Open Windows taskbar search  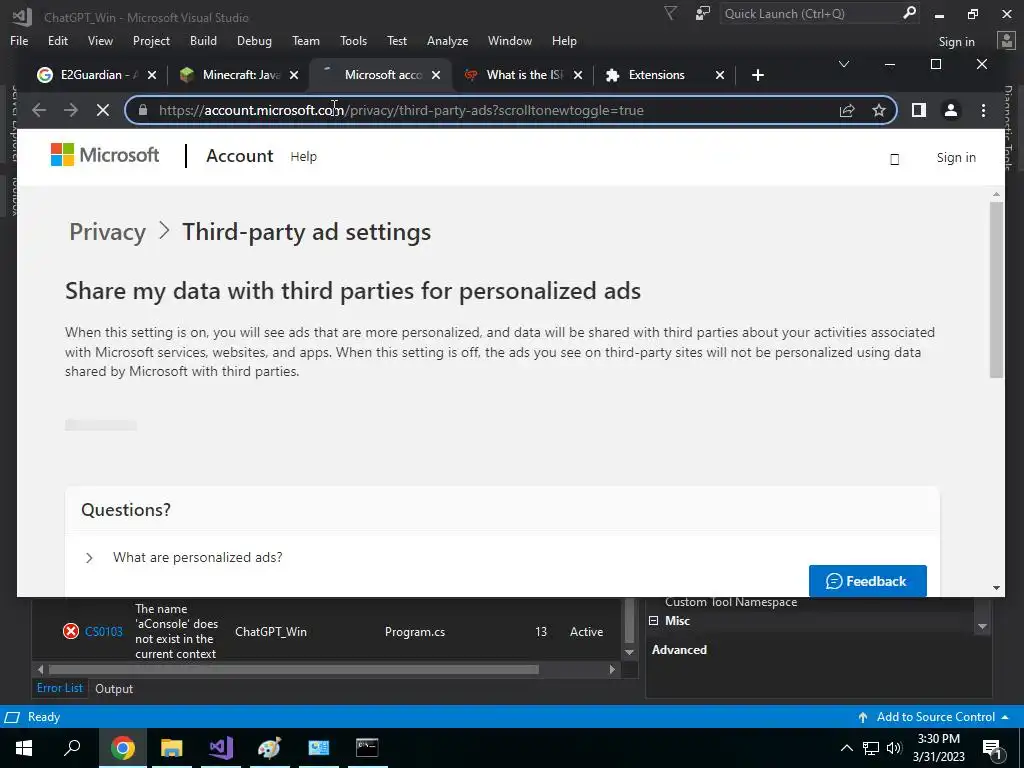(x=72, y=748)
